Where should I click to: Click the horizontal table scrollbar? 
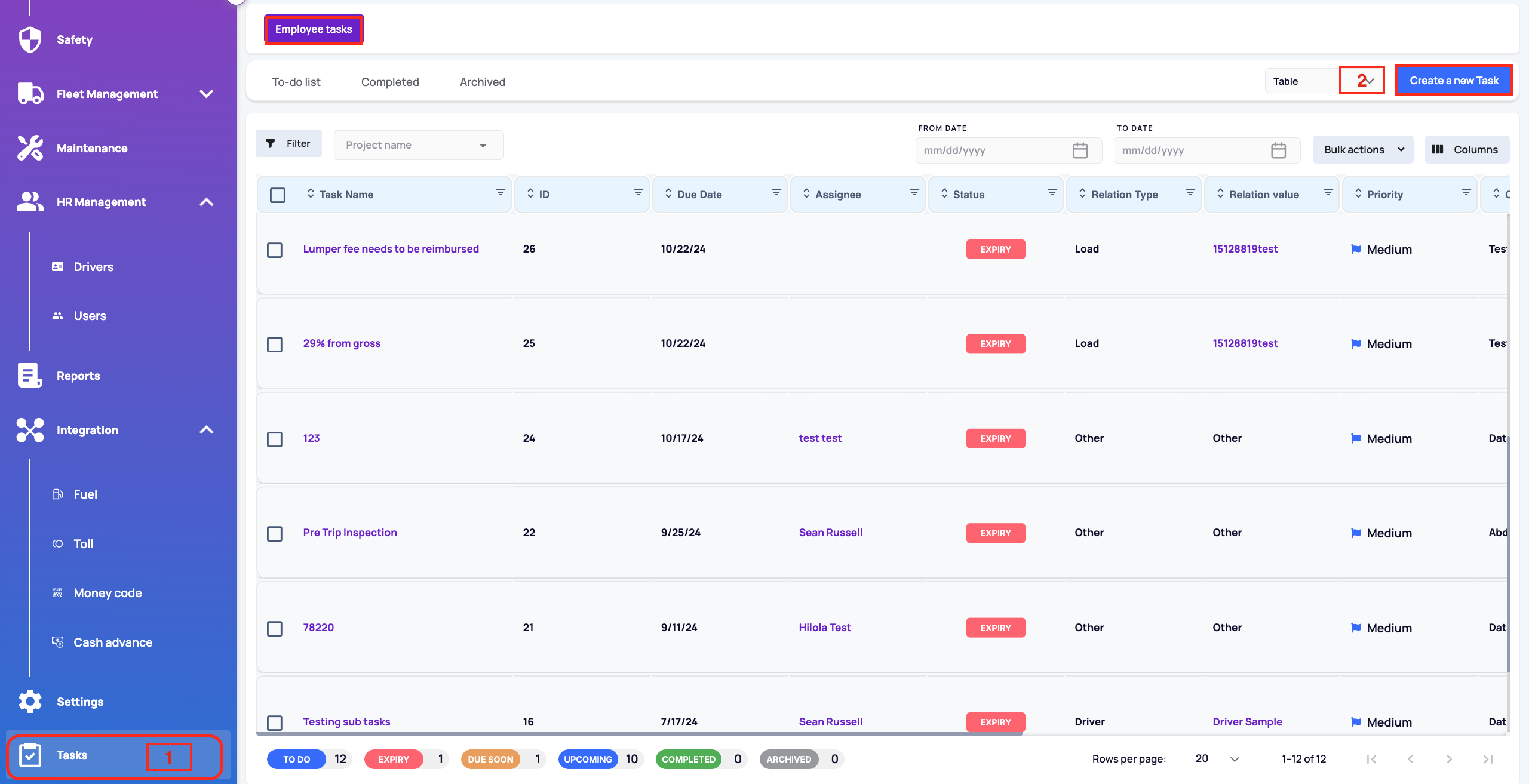(x=639, y=733)
